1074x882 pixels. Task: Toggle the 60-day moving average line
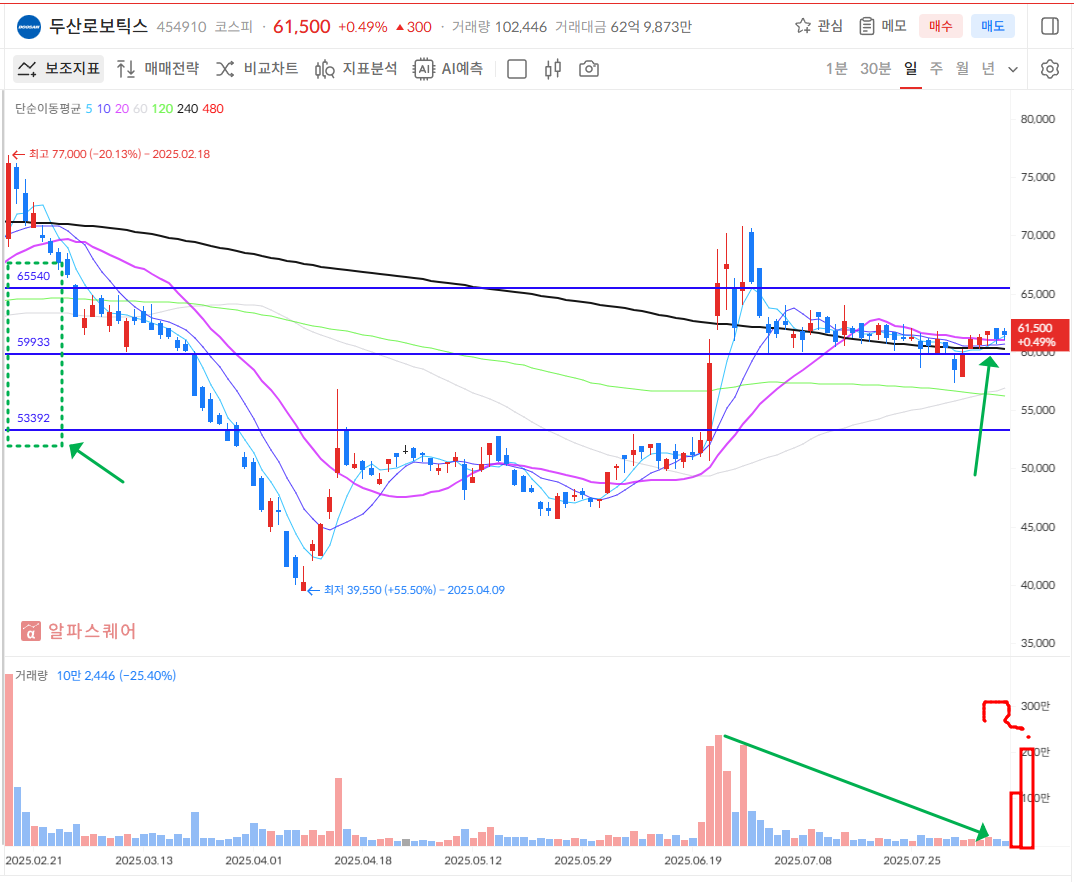tap(140, 109)
